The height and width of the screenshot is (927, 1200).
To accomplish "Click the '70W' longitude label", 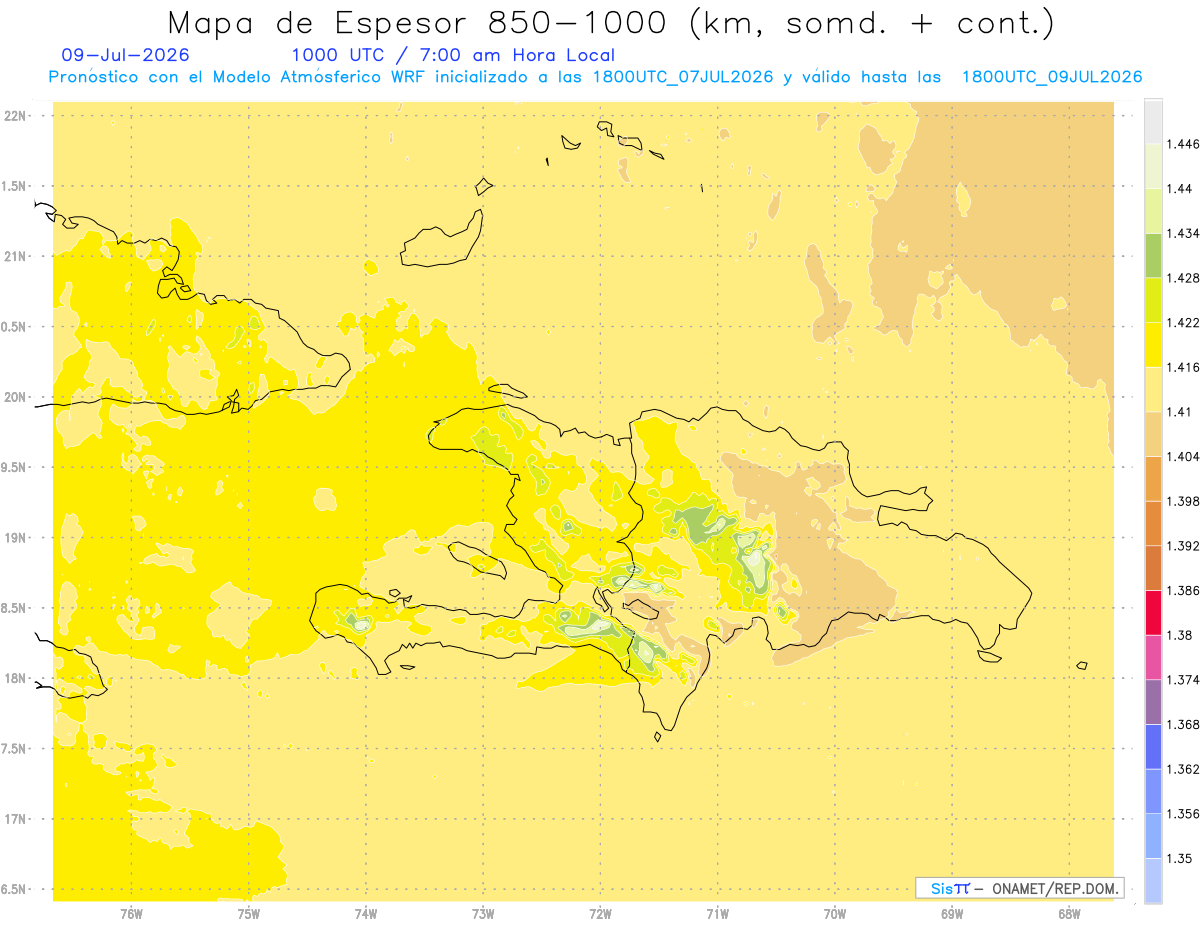I will tap(835, 914).
